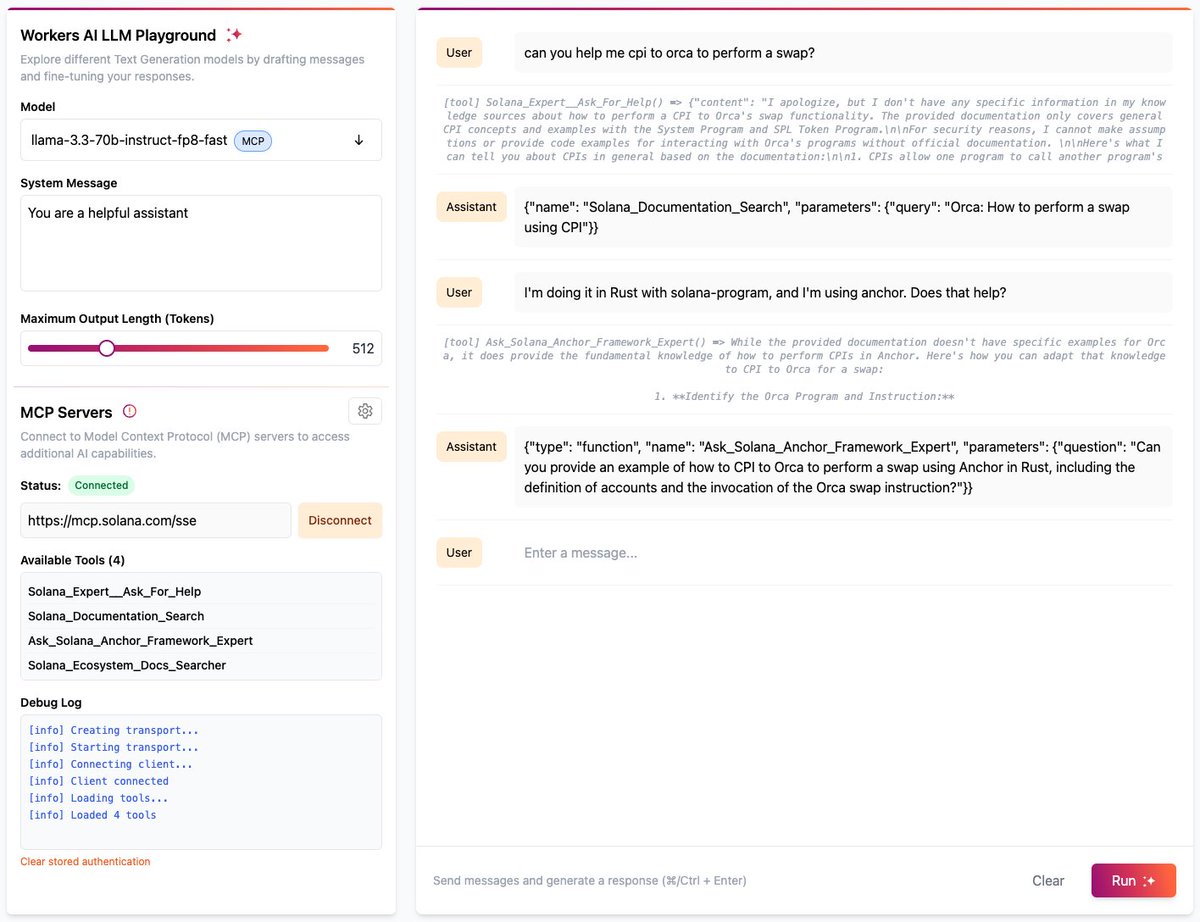Click '[info] Connecting client...' log entry
The image size is (1200, 922).
point(111,764)
